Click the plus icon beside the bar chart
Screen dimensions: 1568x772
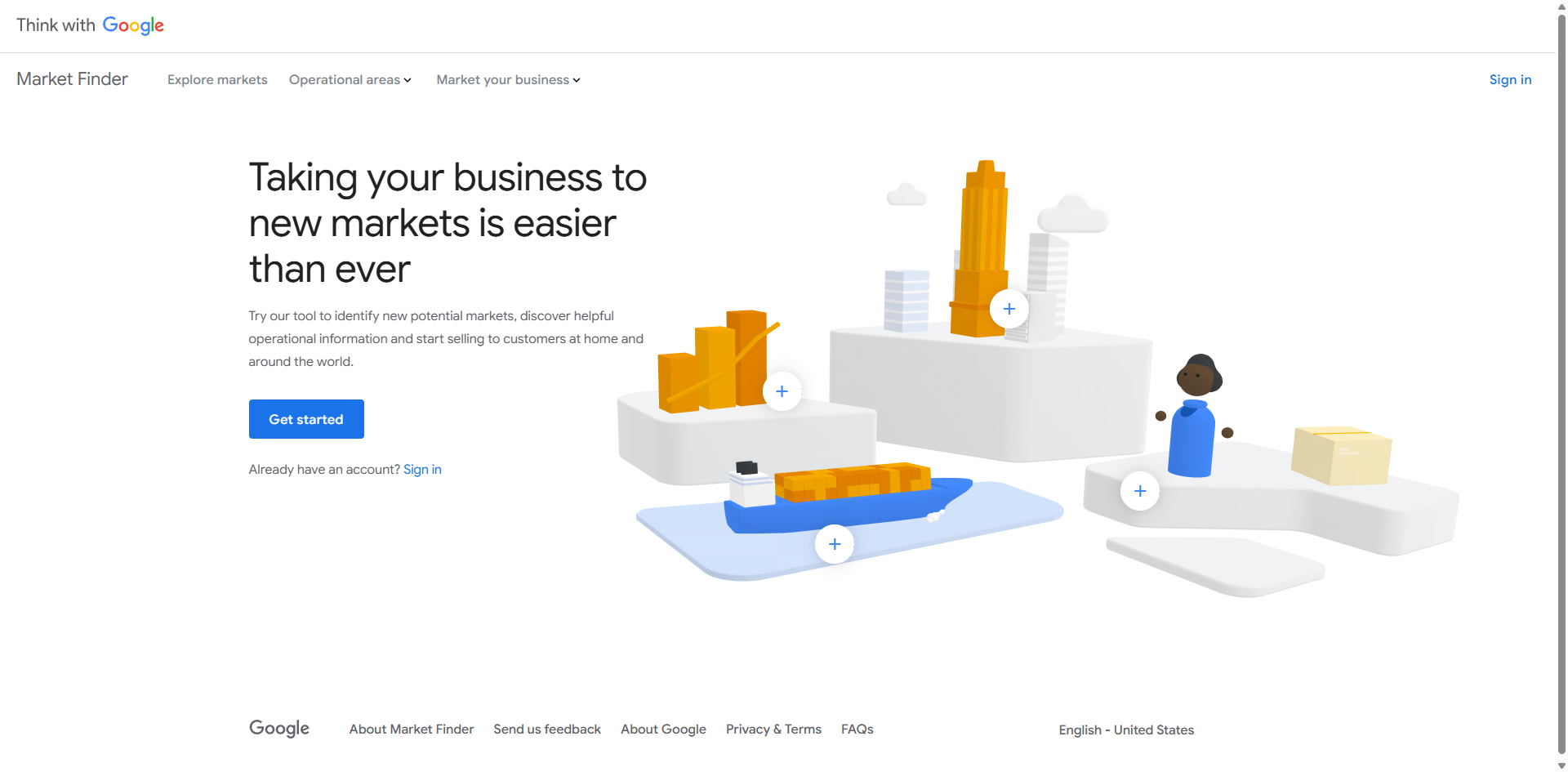(782, 391)
